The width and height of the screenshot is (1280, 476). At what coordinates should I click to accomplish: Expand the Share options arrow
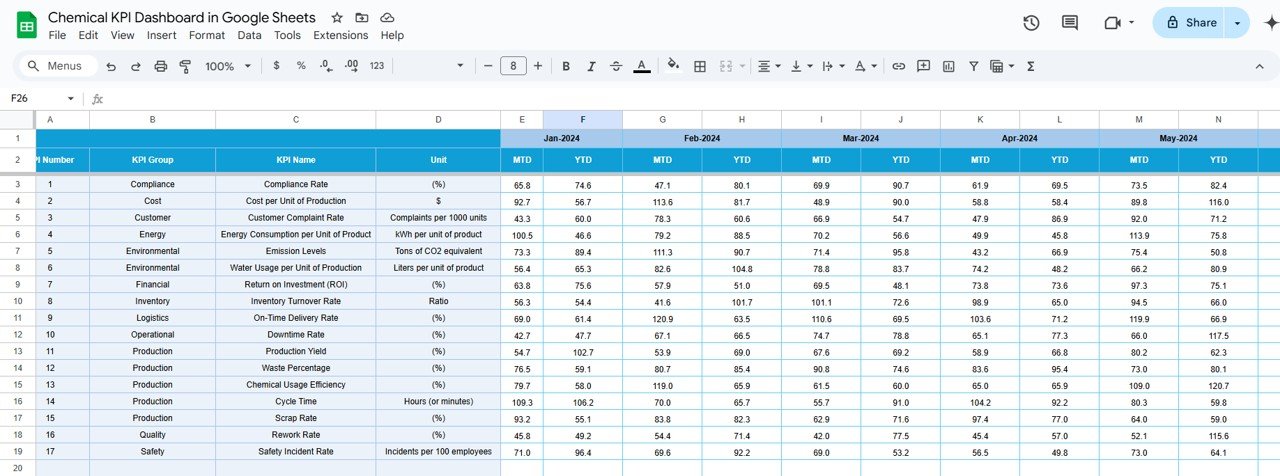tap(1238, 23)
